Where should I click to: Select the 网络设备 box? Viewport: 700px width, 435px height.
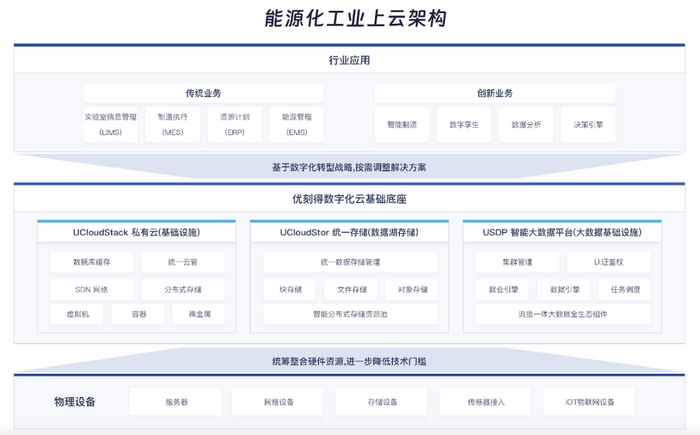pyautogui.click(x=278, y=402)
